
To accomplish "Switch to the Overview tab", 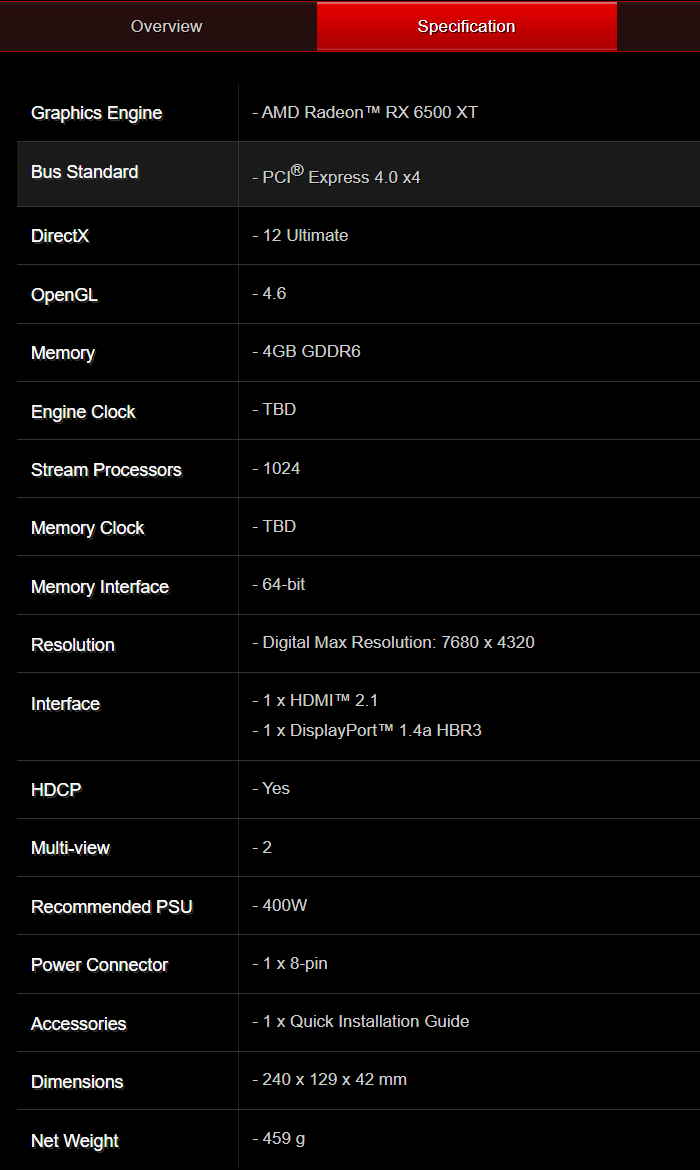I will click(x=166, y=26).
